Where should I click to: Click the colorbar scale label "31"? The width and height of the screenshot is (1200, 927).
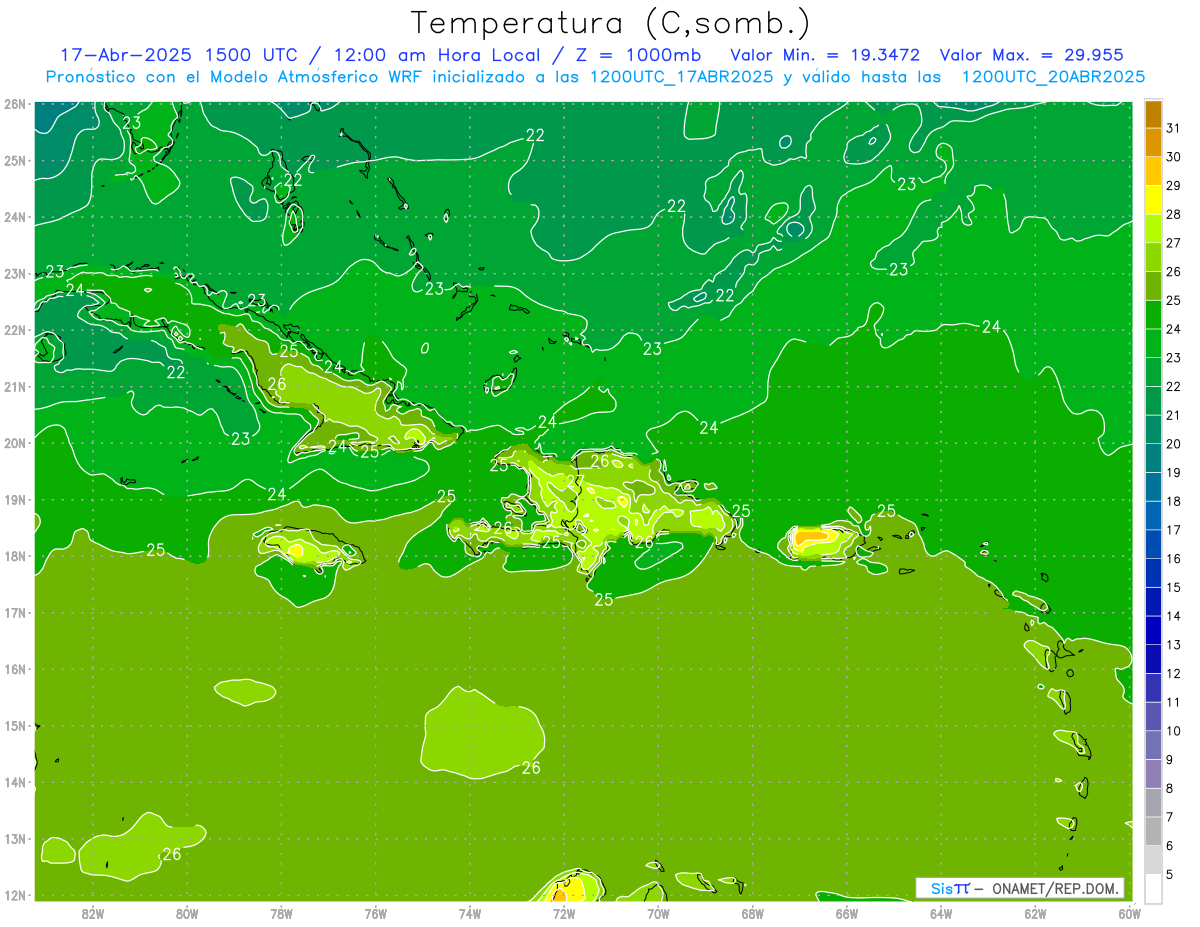point(1173,128)
